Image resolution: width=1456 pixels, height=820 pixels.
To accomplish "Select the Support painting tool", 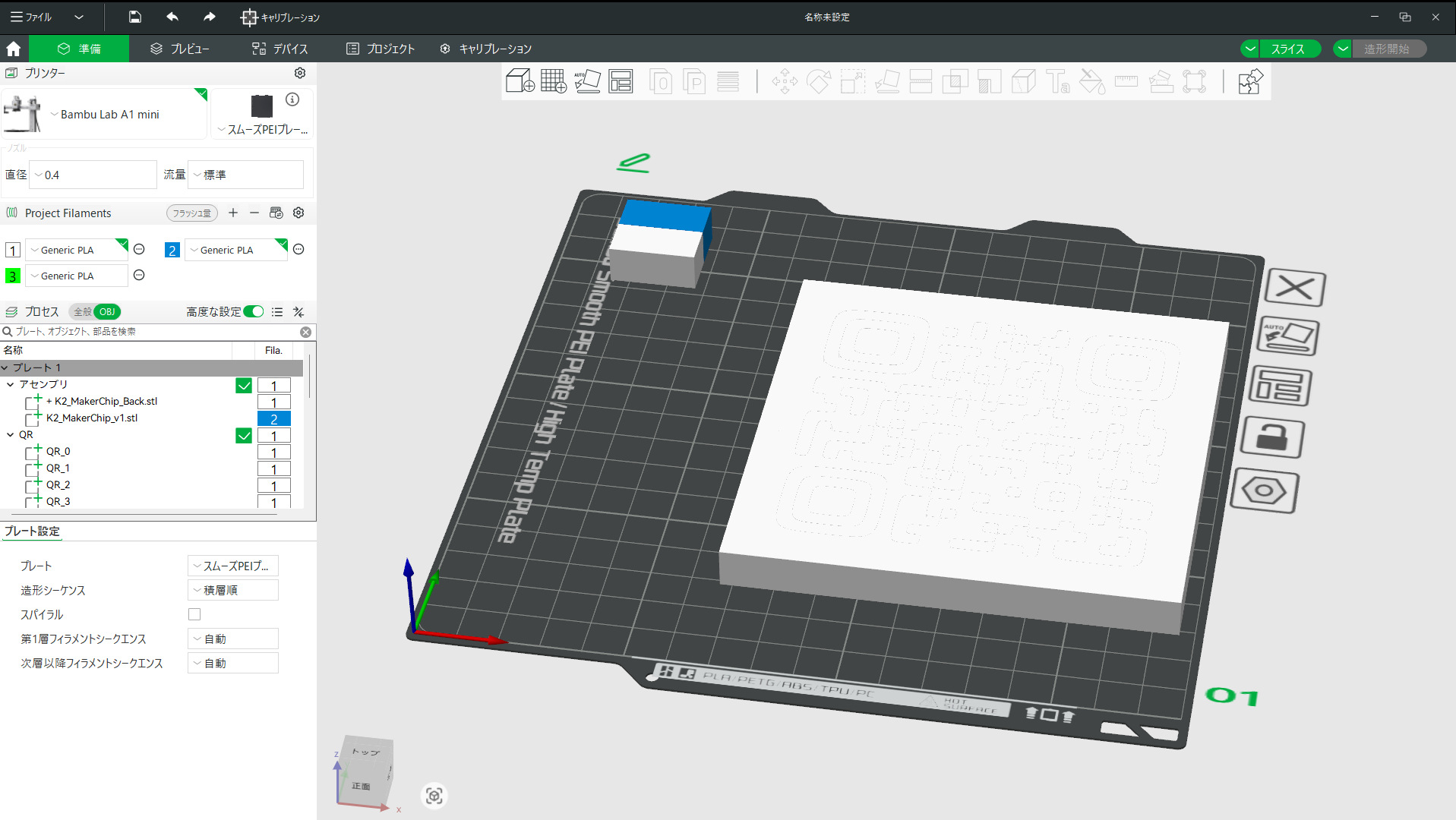I will (989, 81).
